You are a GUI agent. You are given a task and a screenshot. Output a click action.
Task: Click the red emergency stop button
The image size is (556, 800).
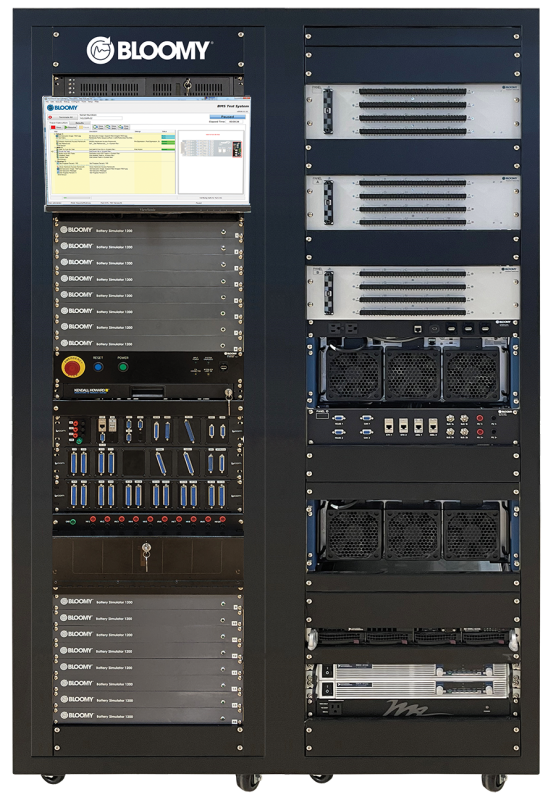click(73, 367)
